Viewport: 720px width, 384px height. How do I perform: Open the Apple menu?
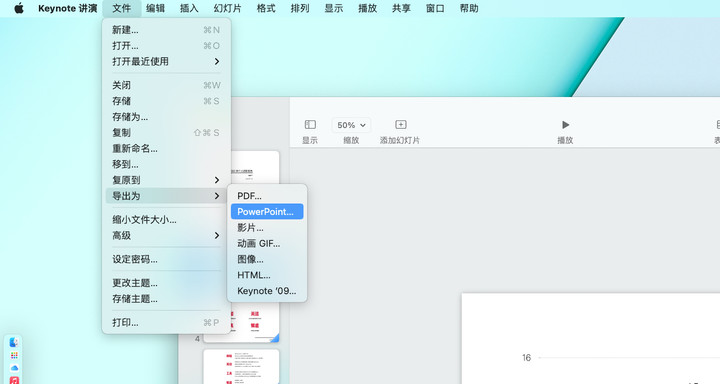(19, 8)
